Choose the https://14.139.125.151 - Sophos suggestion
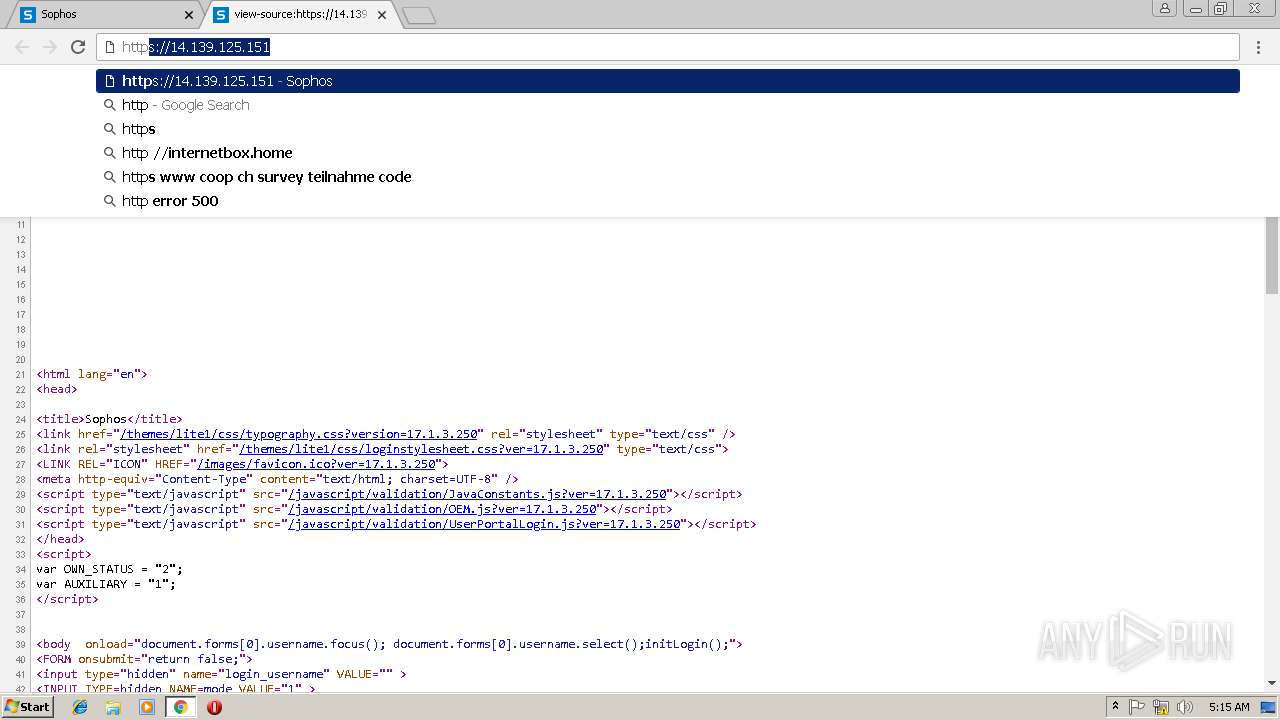The width and height of the screenshot is (1280, 720). point(667,81)
